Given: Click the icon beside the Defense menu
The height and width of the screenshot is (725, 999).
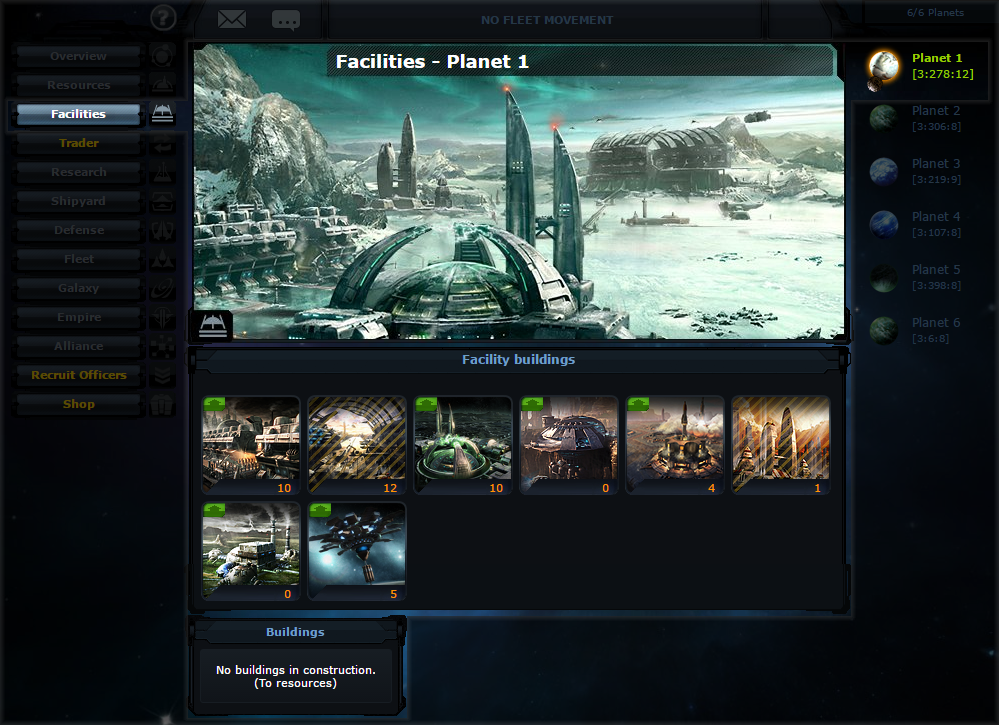Looking at the screenshot, I should (x=162, y=230).
